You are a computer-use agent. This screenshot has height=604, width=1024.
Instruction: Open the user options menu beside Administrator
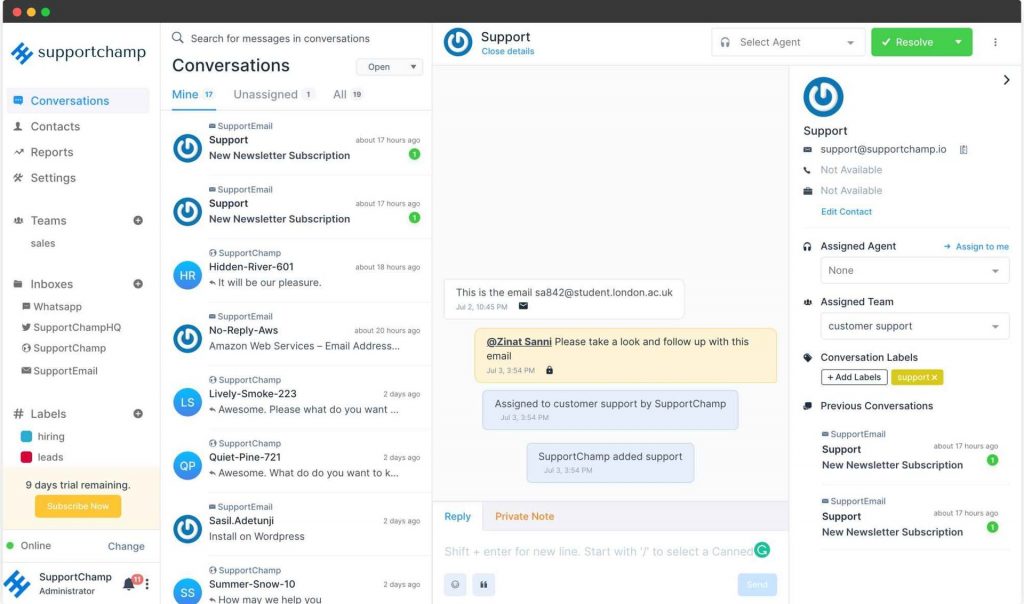click(x=147, y=584)
